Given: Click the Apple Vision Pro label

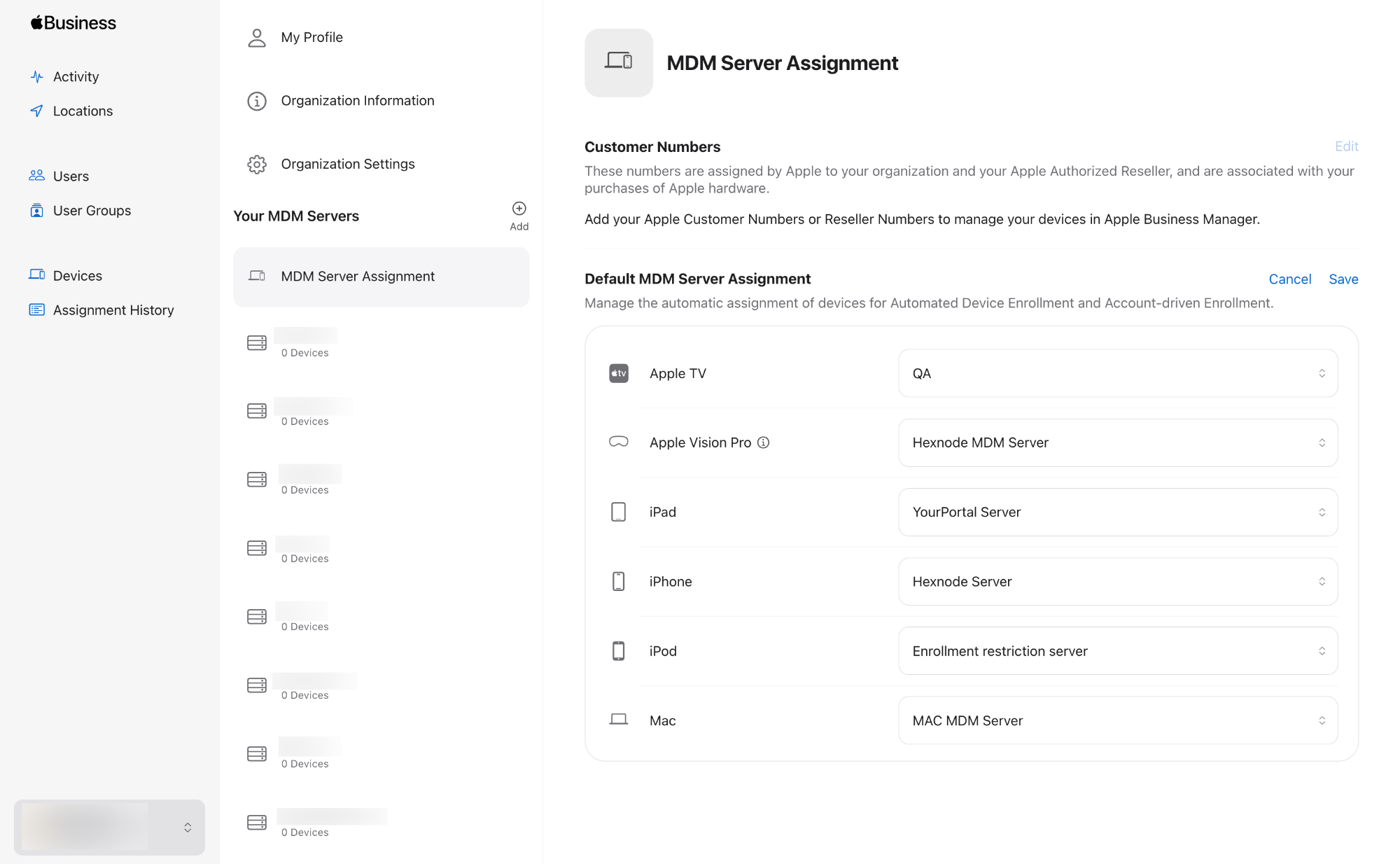Looking at the screenshot, I should (x=700, y=443).
